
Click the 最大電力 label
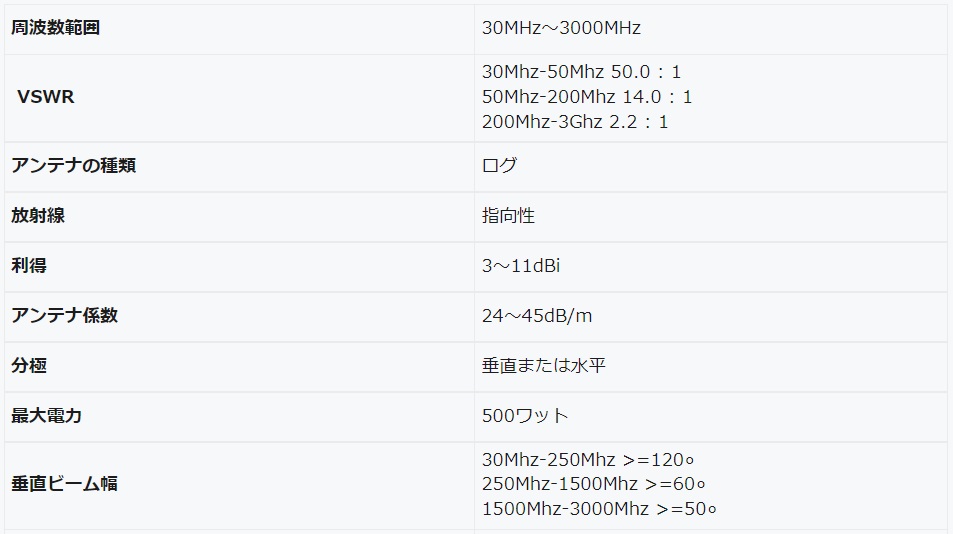pyautogui.click(x=46, y=416)
